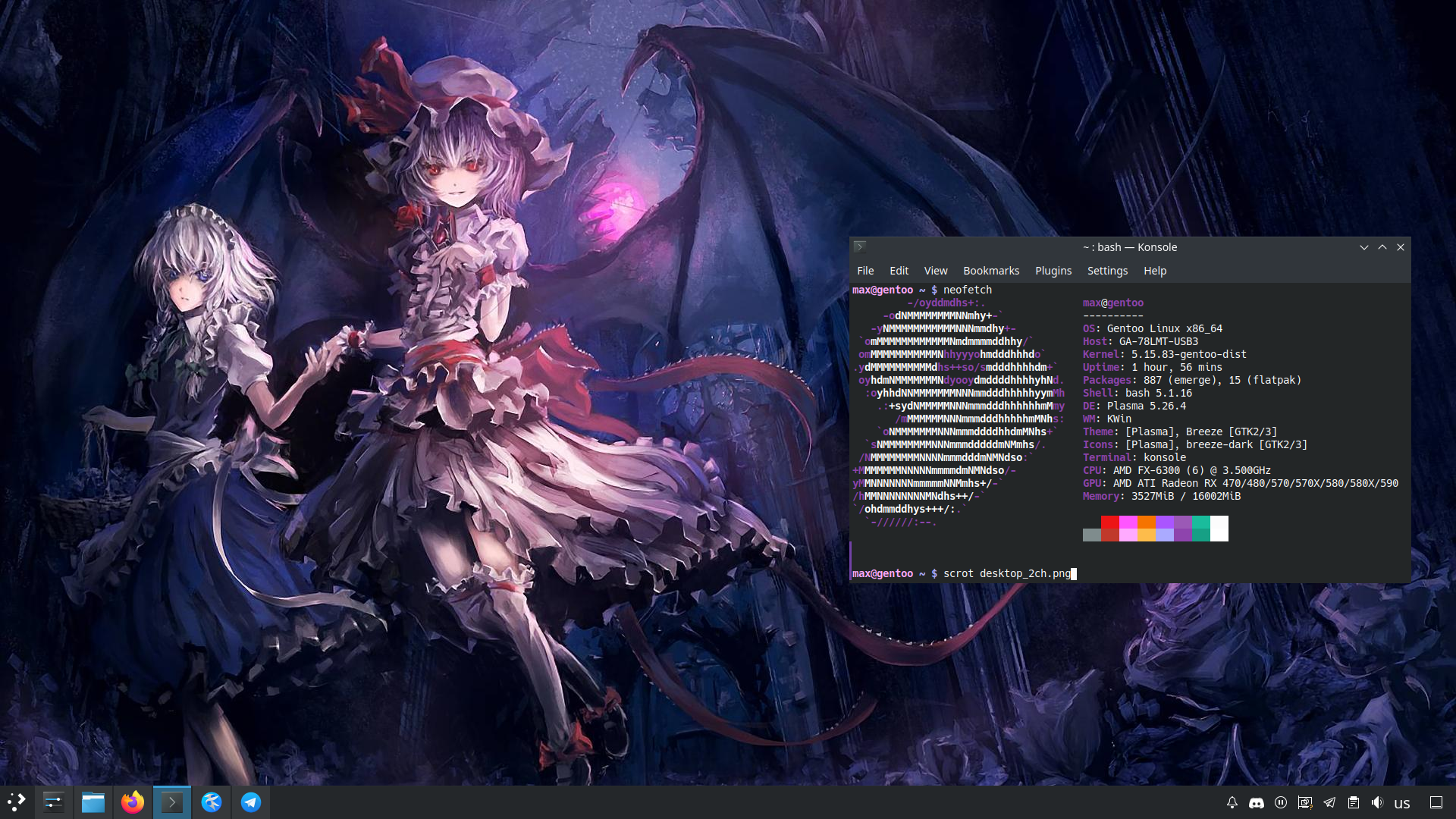Click the 'Packages: 887 (emerge)' line
The height and width of the screenshot is (819, 1456).
[x=1192, y=380]
